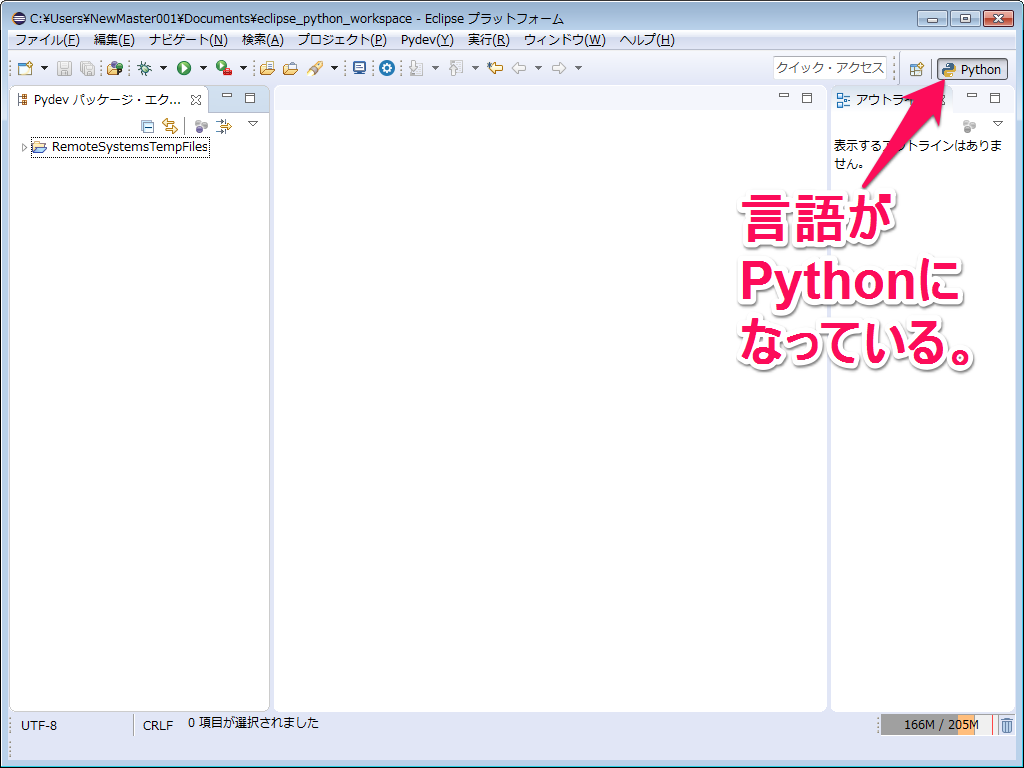This screenshot has height=768, width=1024.
Task: Expand the RemoteSystemsTempFiles project node
Action: pos(23,146)
